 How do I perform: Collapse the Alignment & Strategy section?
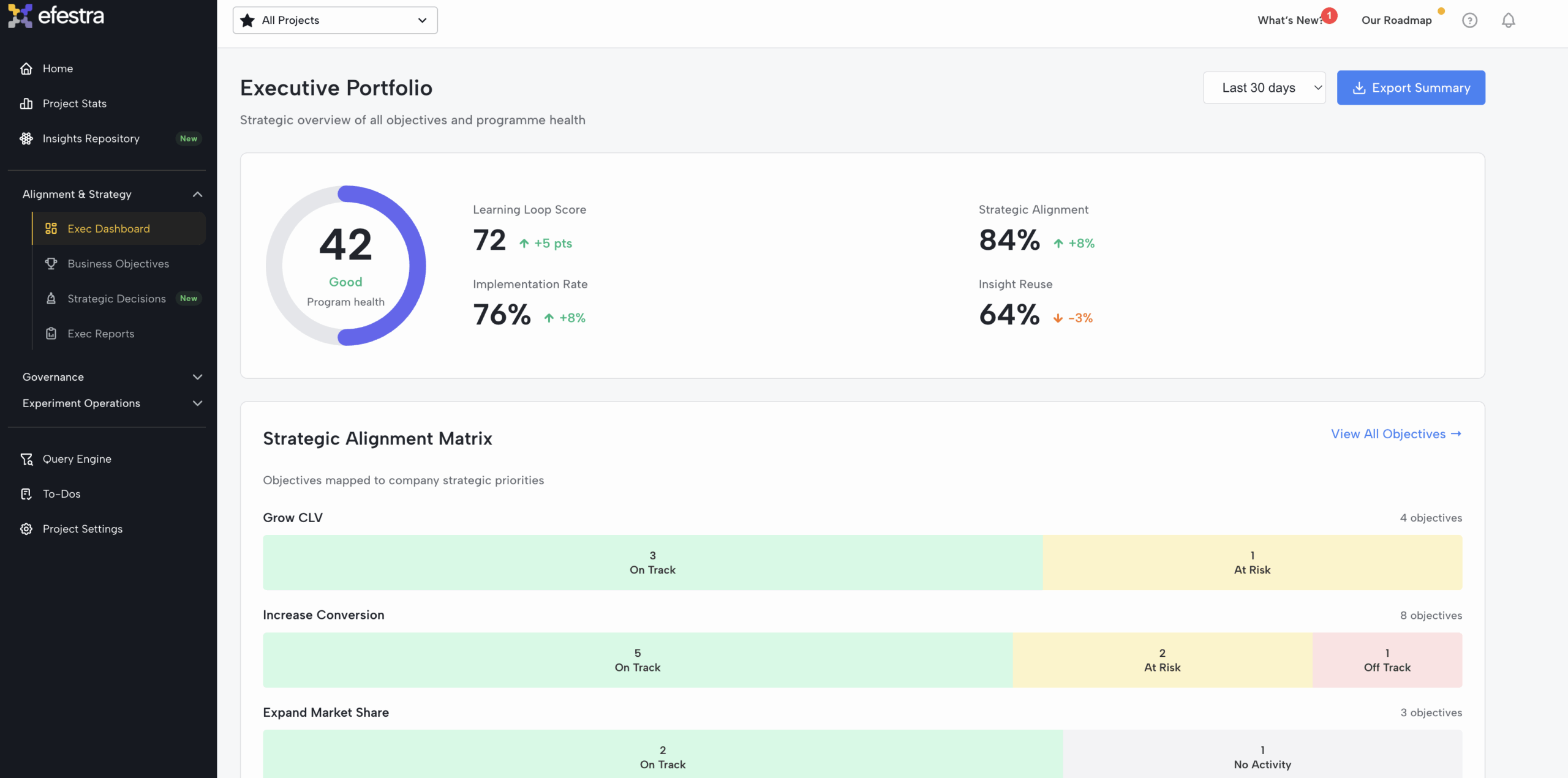(x=197, y=194)
